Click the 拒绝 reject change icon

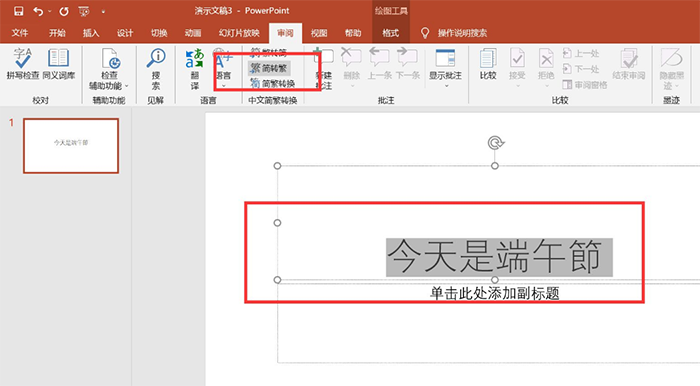(x=546, y=58)
